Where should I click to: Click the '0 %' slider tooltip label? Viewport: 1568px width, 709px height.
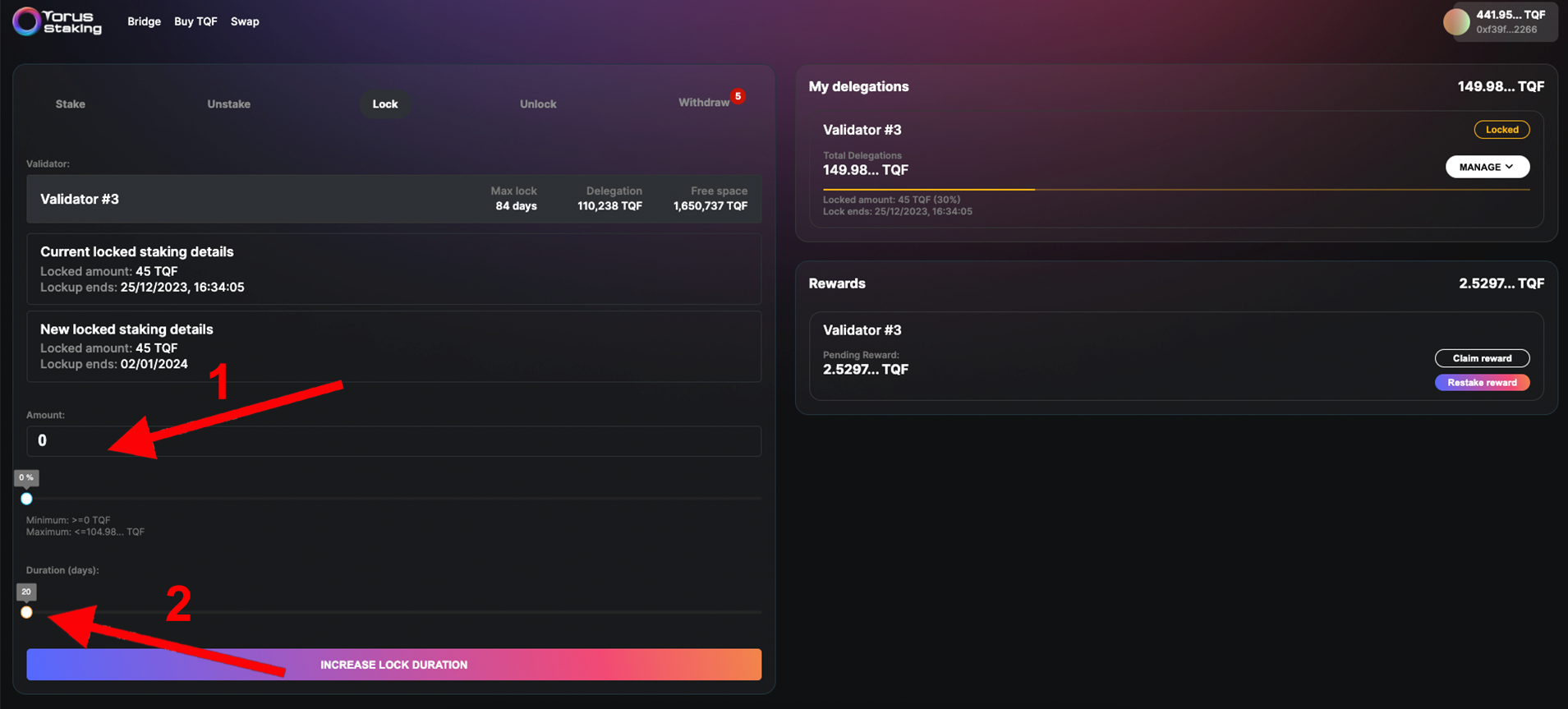tap(26, 477)
